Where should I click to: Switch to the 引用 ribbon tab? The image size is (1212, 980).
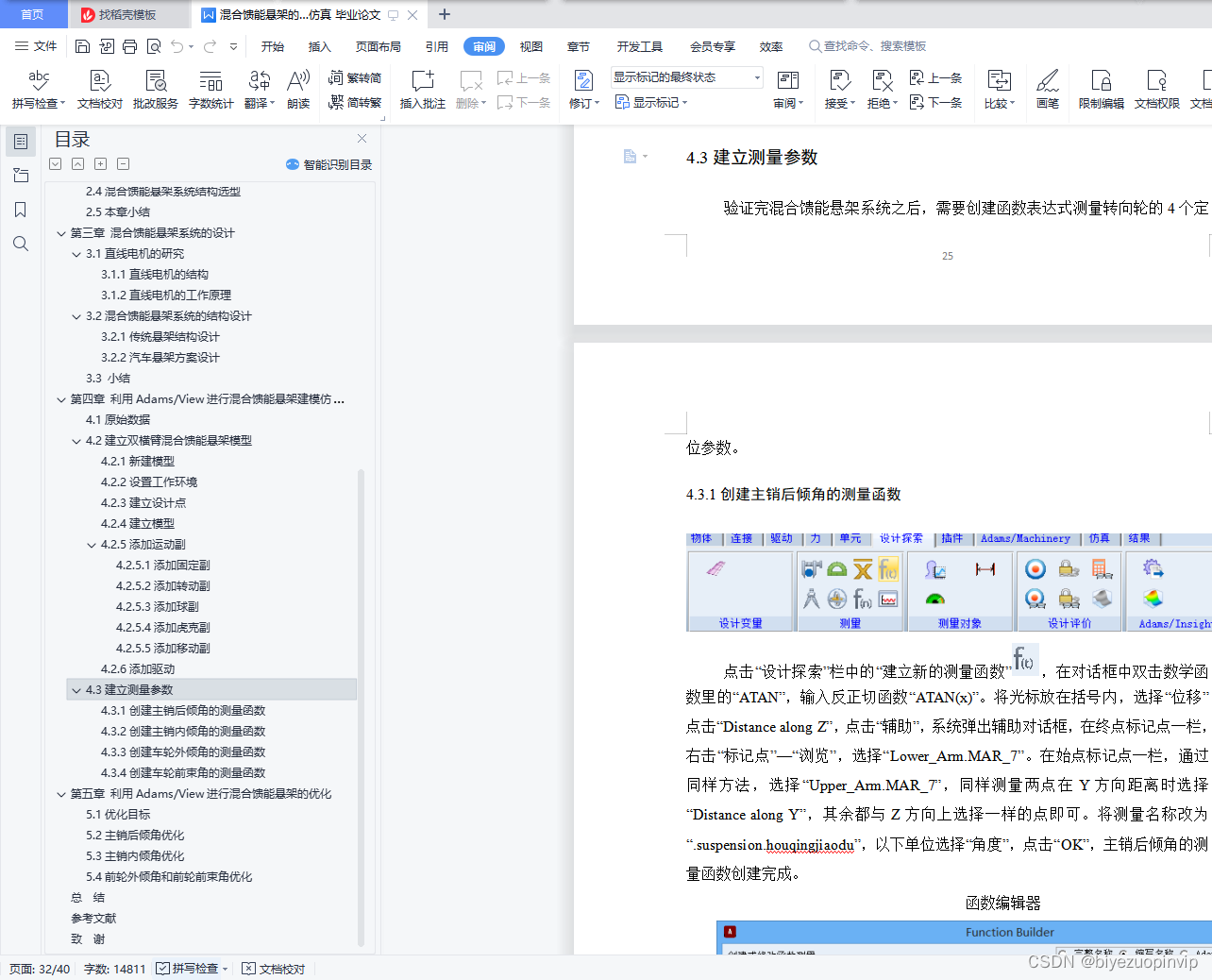coord(437,46)
